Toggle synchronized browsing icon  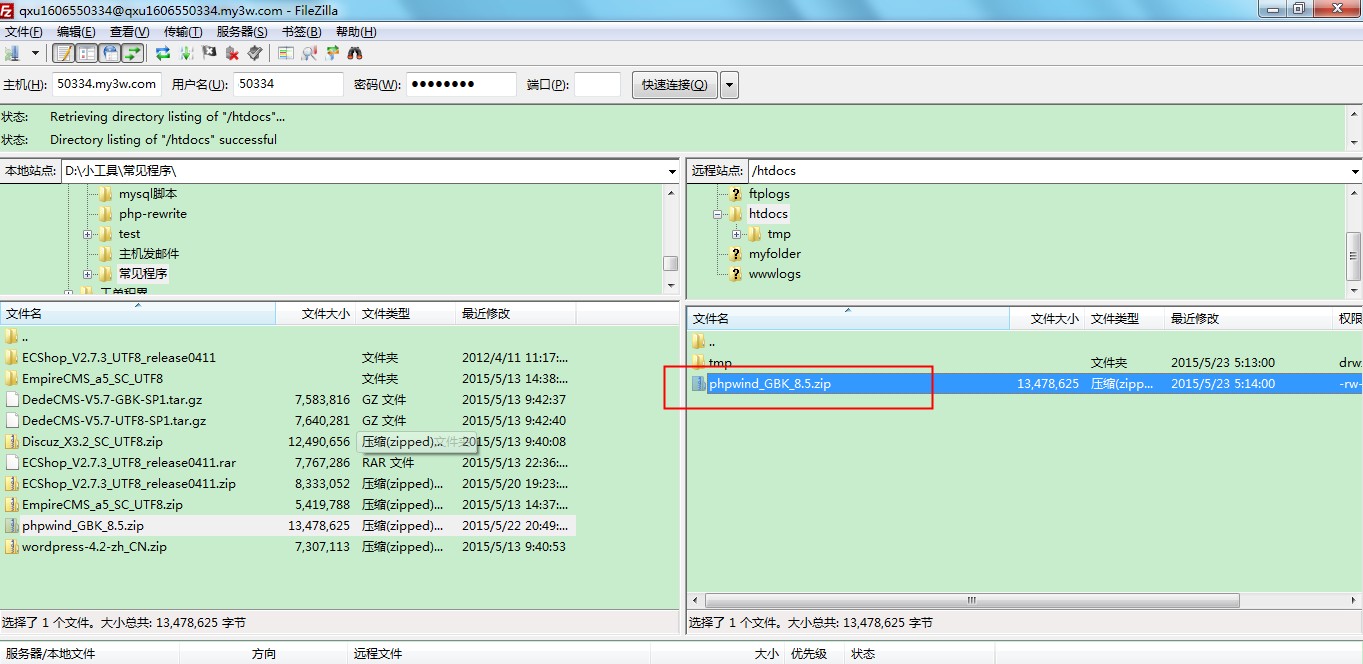[332, 53]
